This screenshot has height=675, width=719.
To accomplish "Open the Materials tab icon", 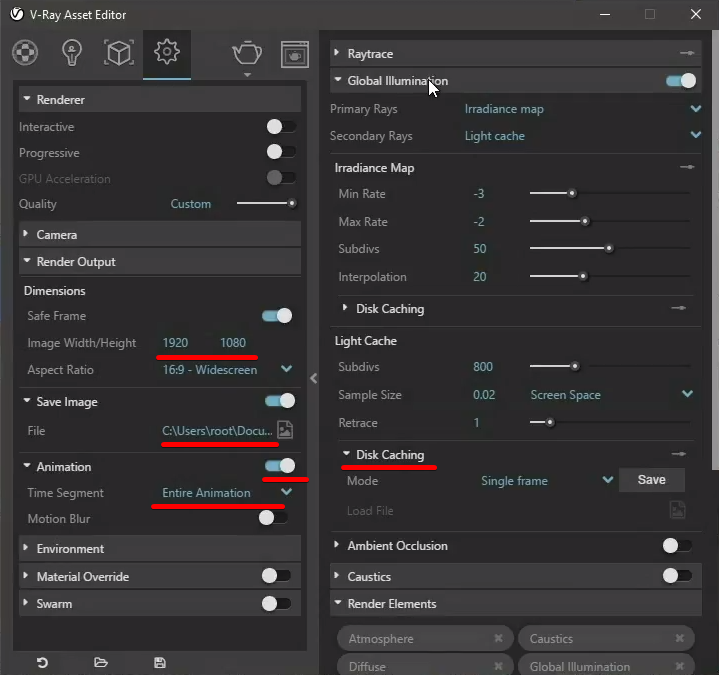I will coord(25,53).
